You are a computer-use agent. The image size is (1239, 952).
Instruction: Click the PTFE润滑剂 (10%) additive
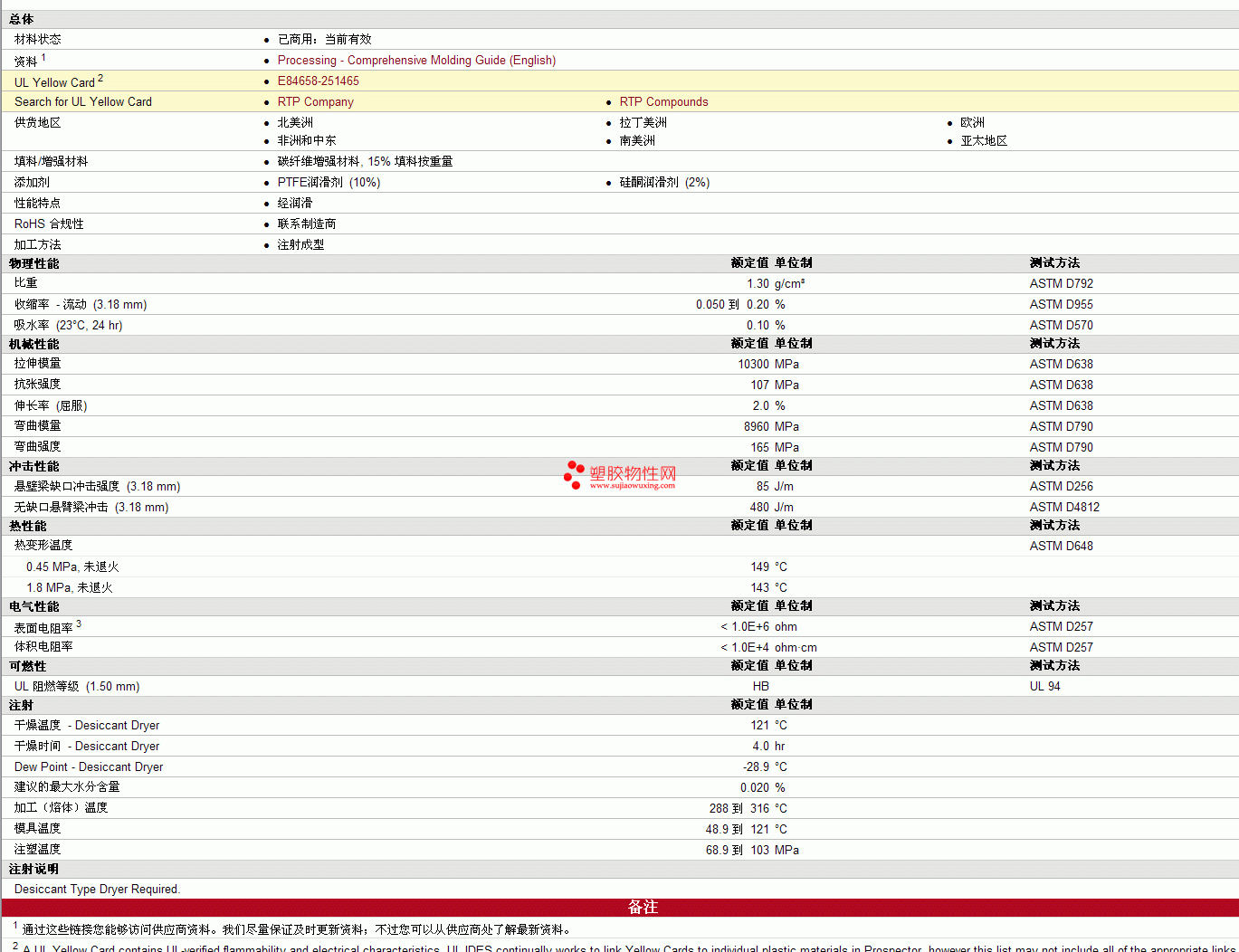[329, 182]
